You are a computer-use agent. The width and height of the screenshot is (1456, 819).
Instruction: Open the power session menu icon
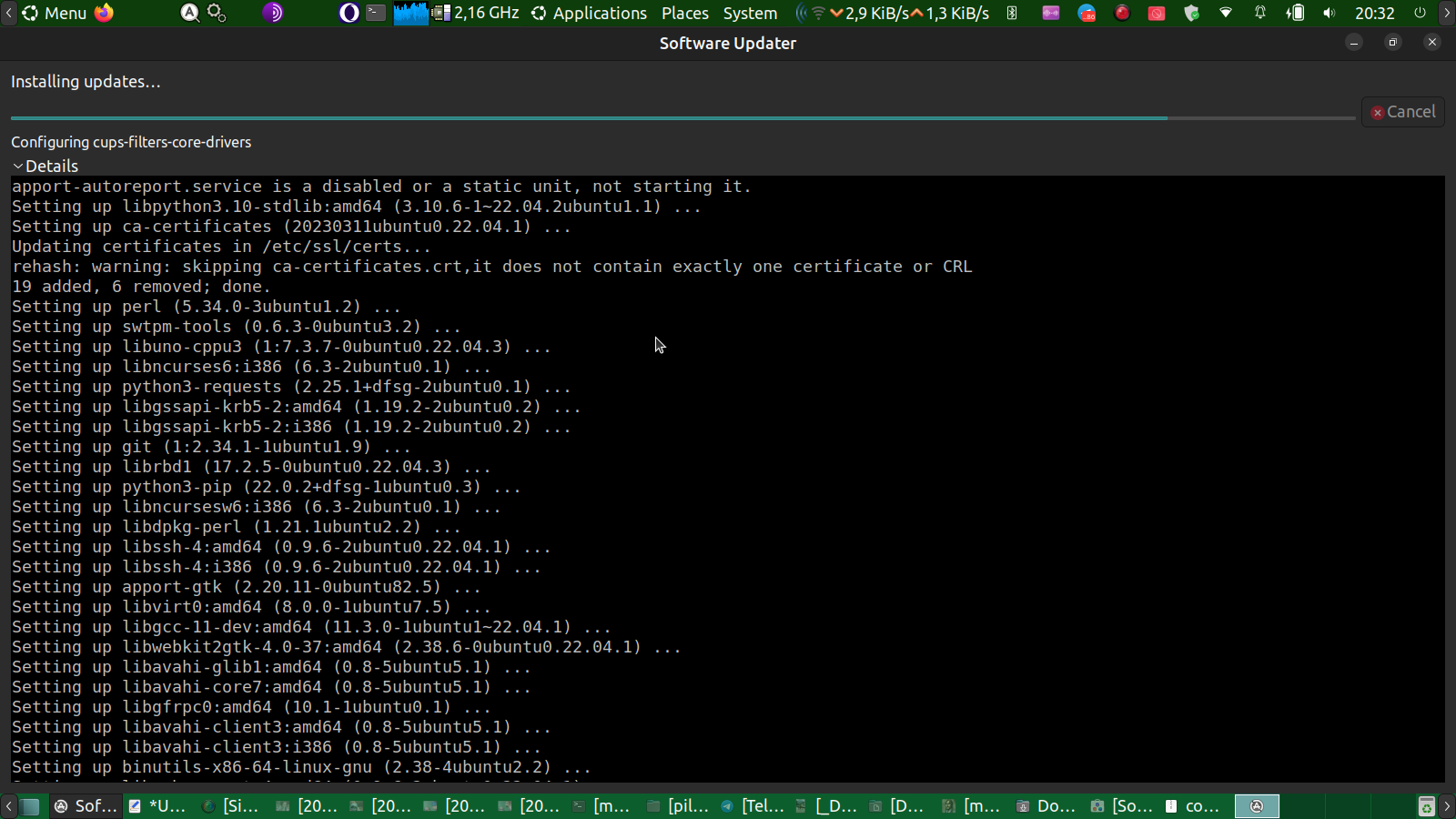[x=1420, y=13]
